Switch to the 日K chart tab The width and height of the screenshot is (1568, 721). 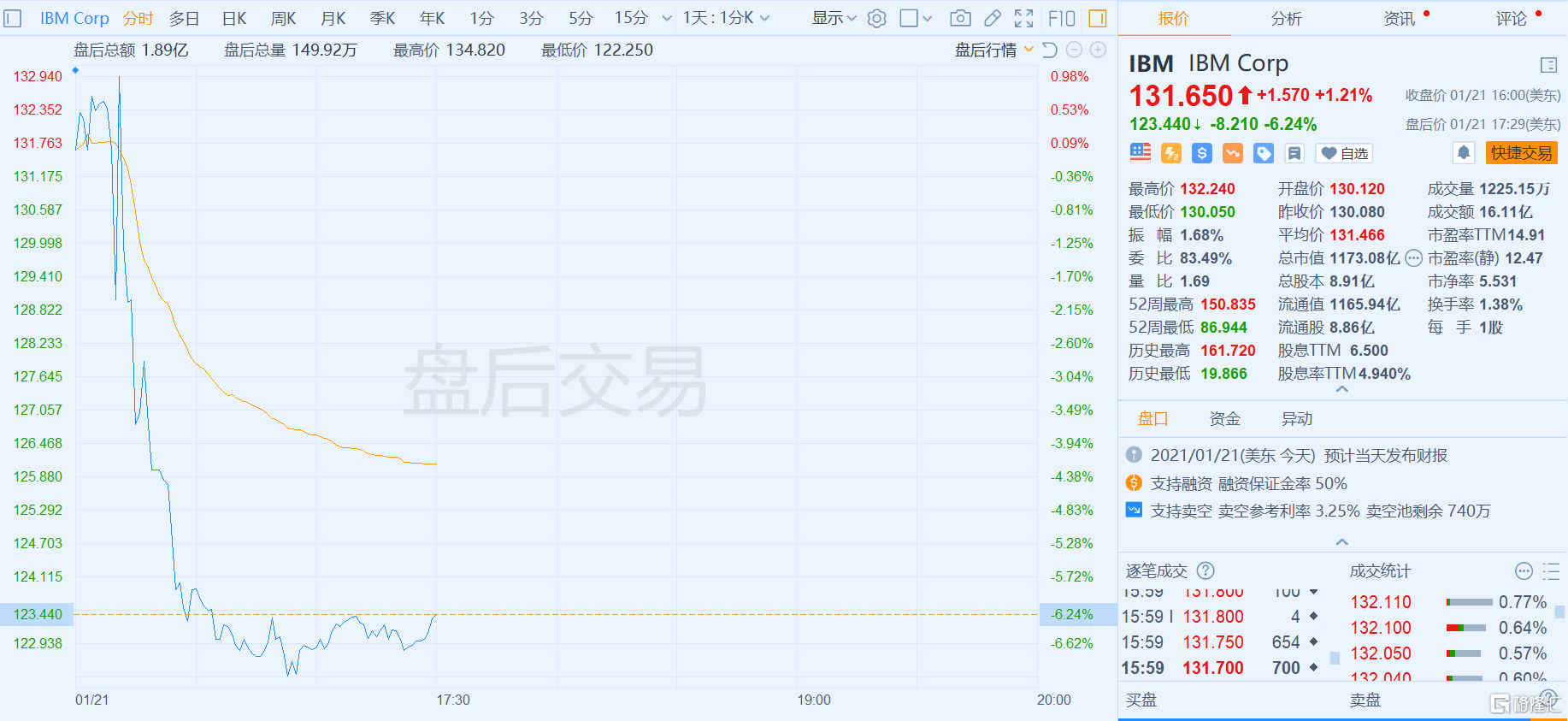[x=234, y=18]
